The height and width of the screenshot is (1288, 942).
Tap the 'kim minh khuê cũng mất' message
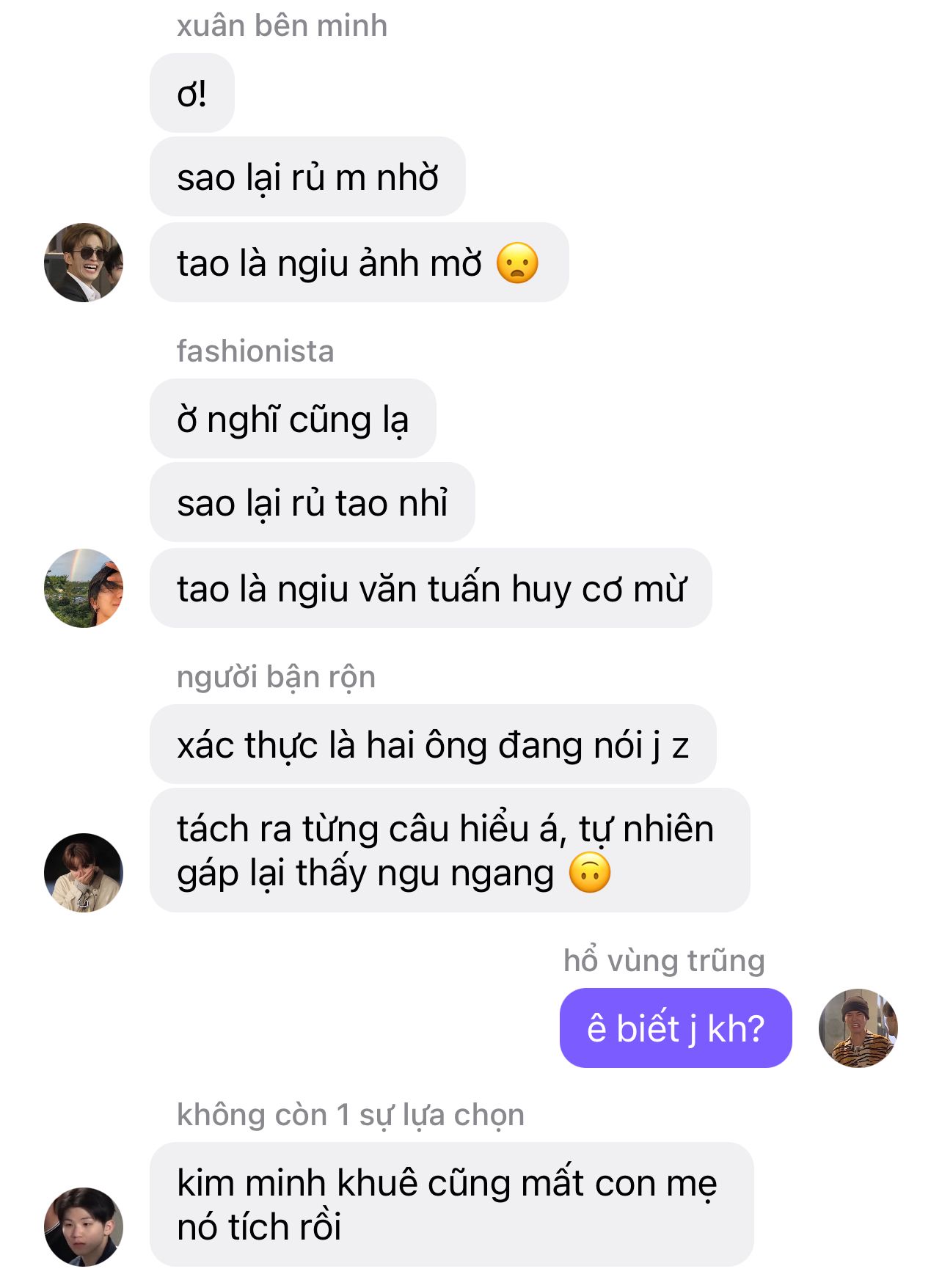point(451,1204)
